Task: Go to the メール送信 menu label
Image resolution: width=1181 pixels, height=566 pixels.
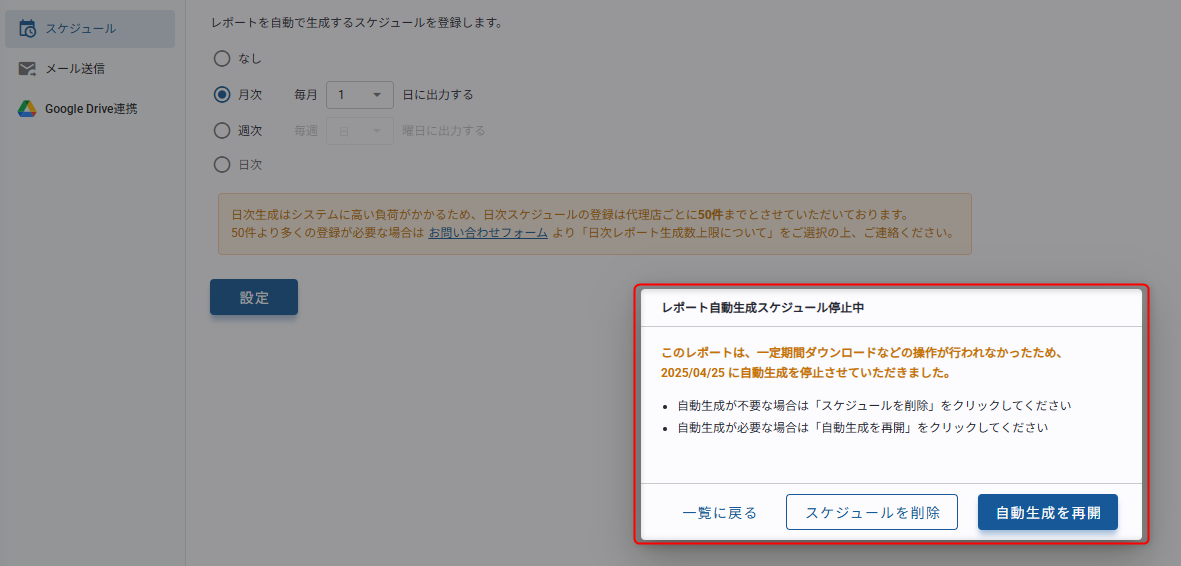Action: click(75, 69)
